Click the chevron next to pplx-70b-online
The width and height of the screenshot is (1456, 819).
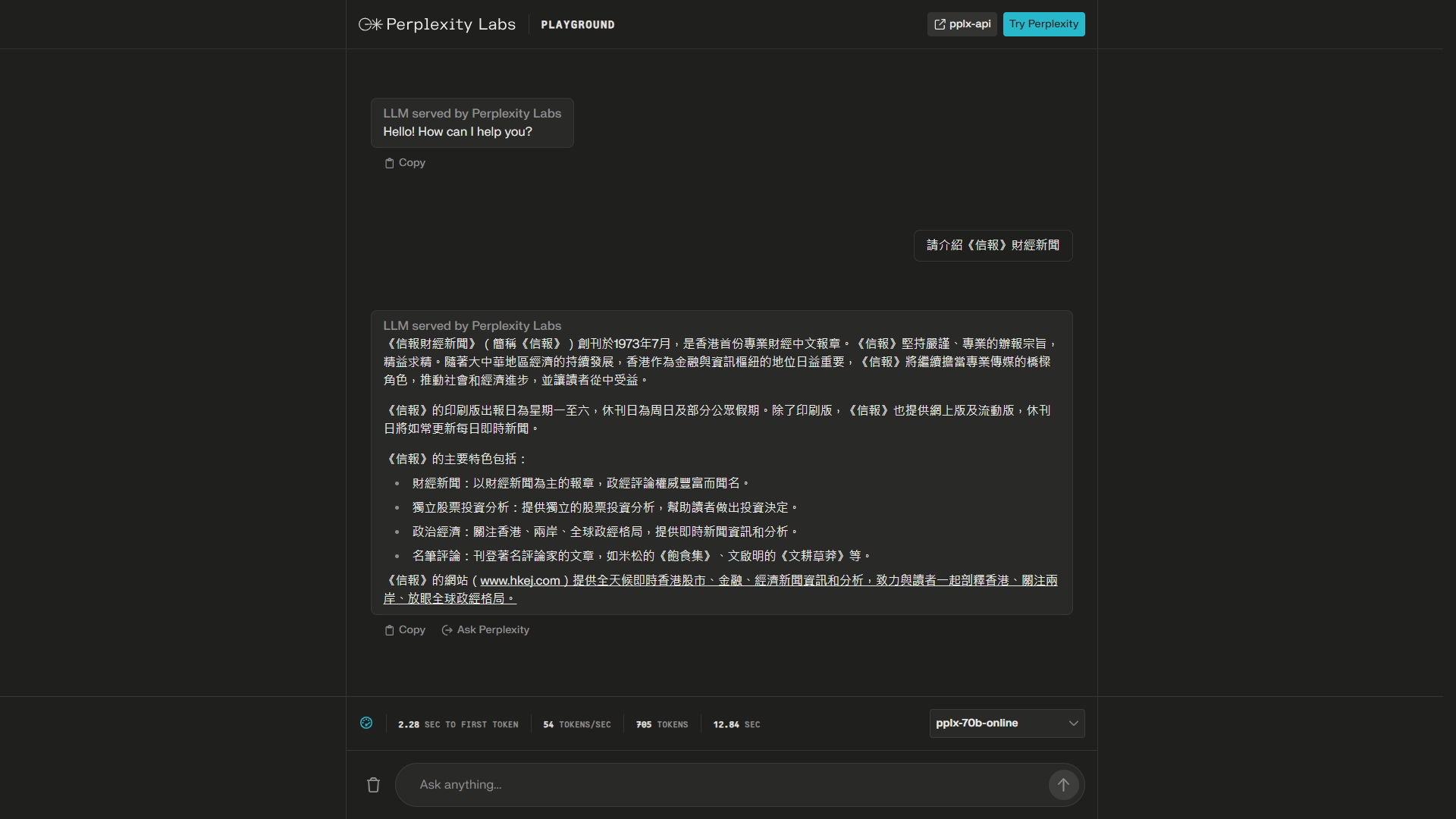1073,723
